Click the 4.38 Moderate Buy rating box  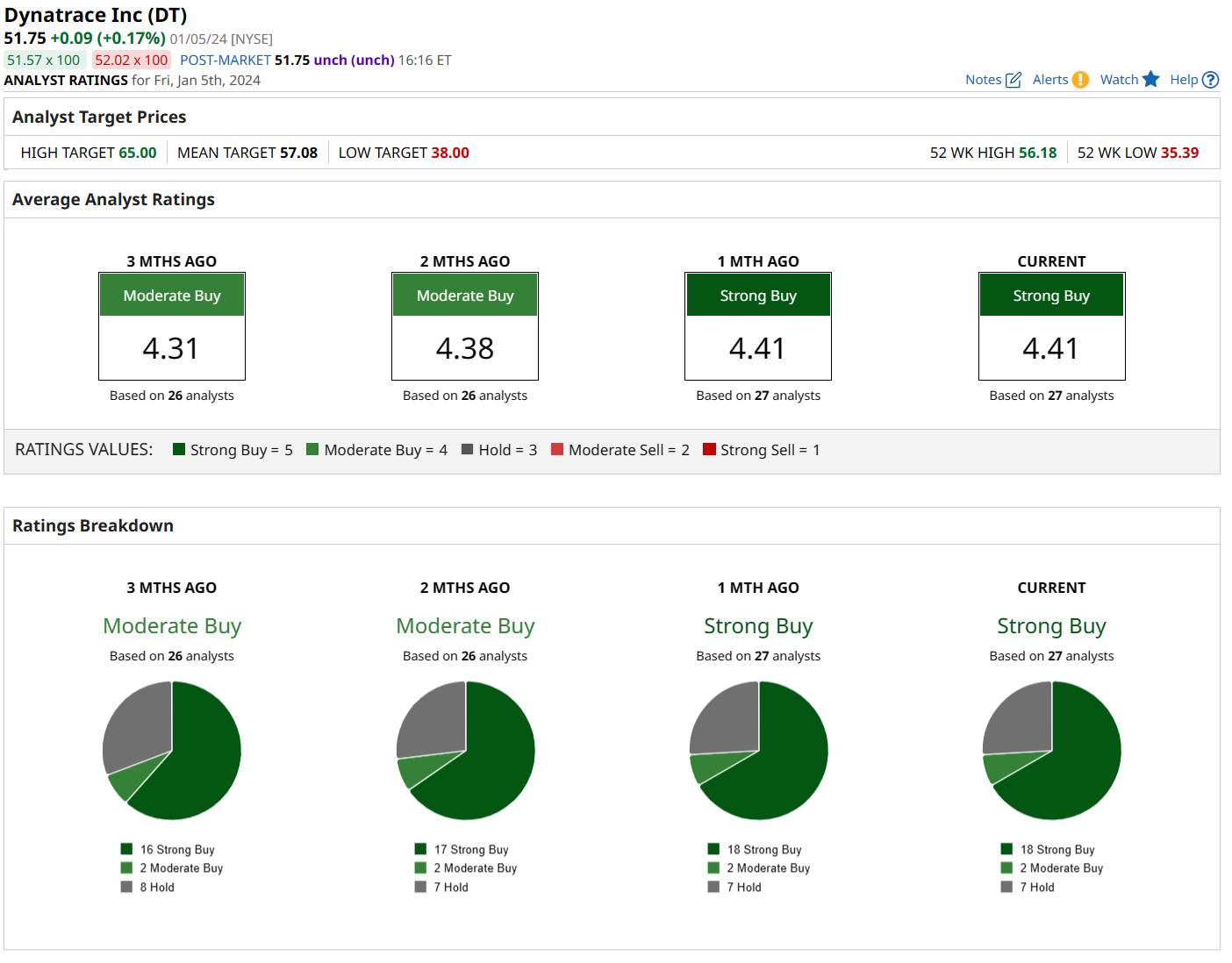tap(465, 326)
